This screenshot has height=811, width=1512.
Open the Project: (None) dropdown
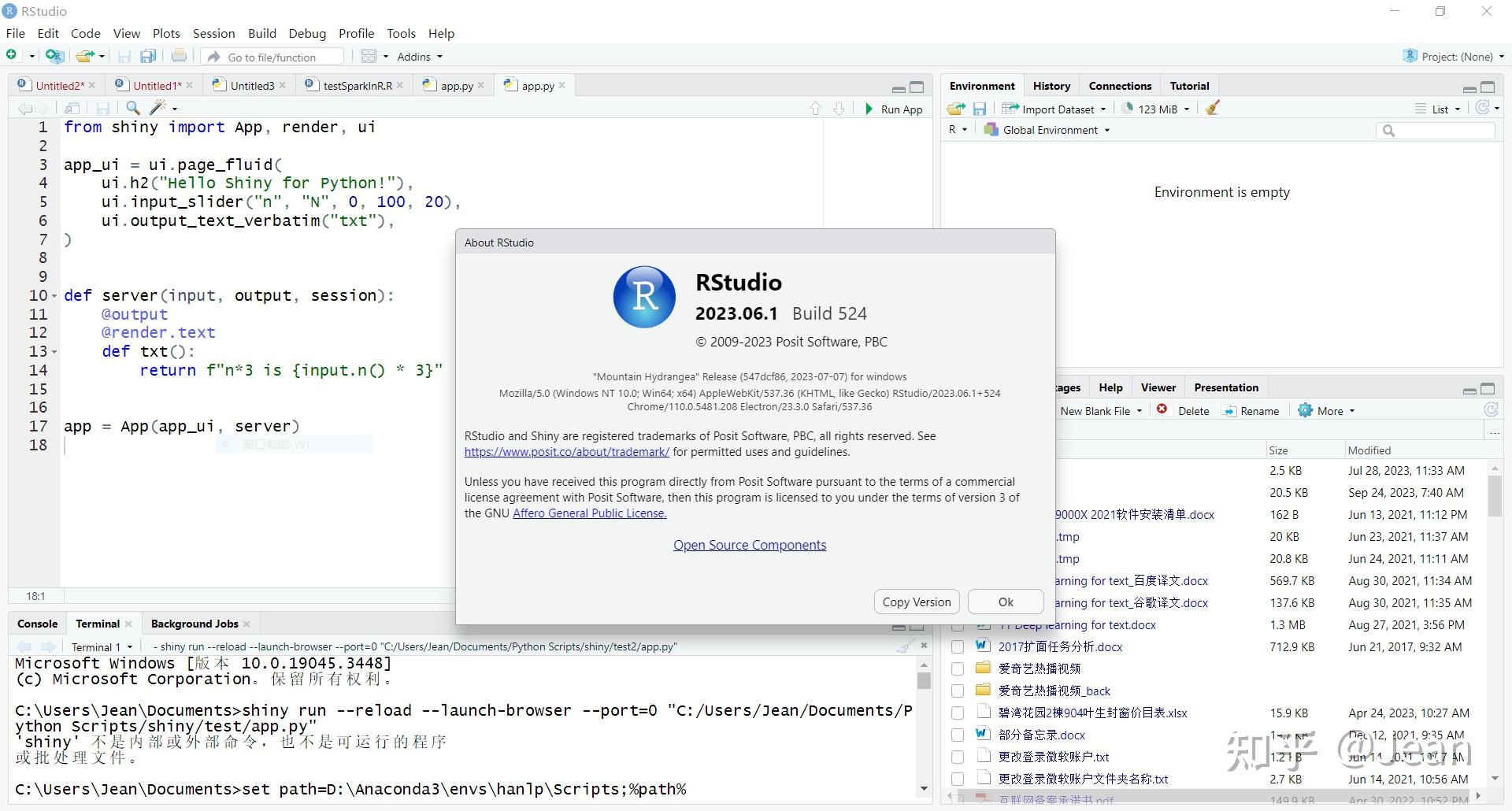pos(1453,57)
